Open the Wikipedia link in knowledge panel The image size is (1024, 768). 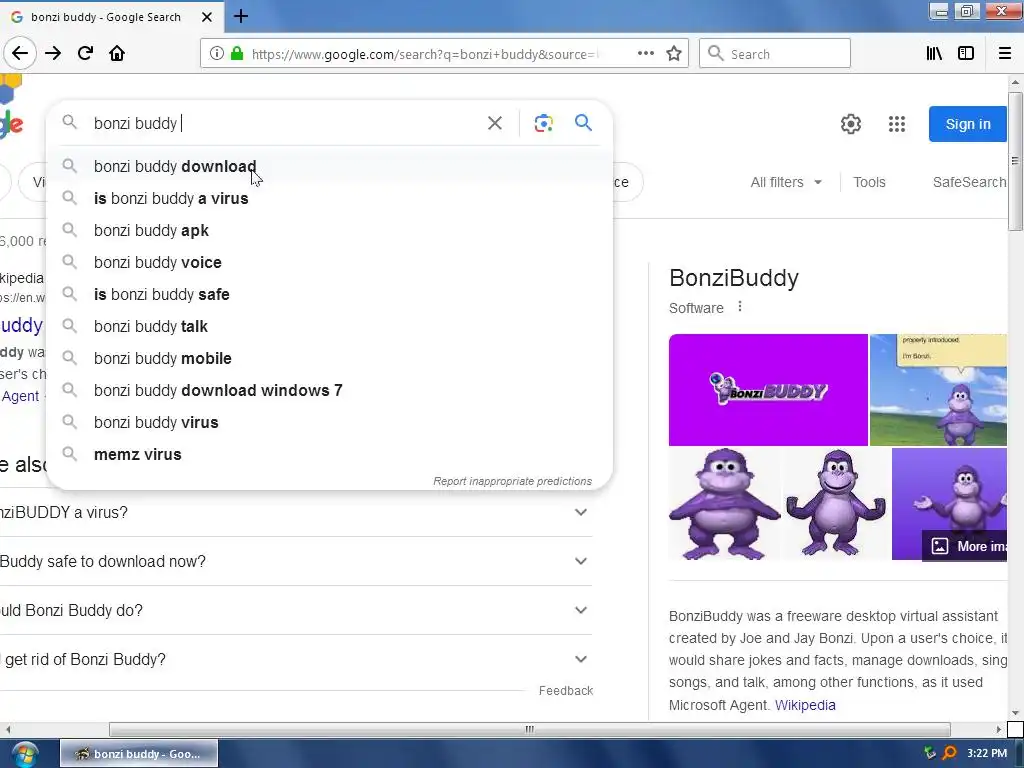[x=805, y=705]
